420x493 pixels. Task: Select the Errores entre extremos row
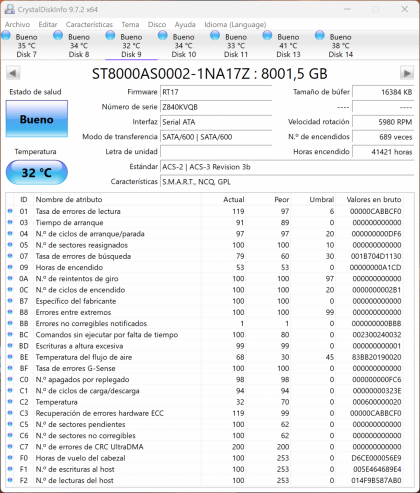tap(204, 312)
